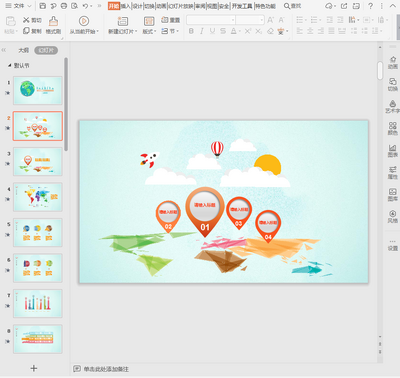Open the font name combo box
400x378 pixels.
click(211, 20)
